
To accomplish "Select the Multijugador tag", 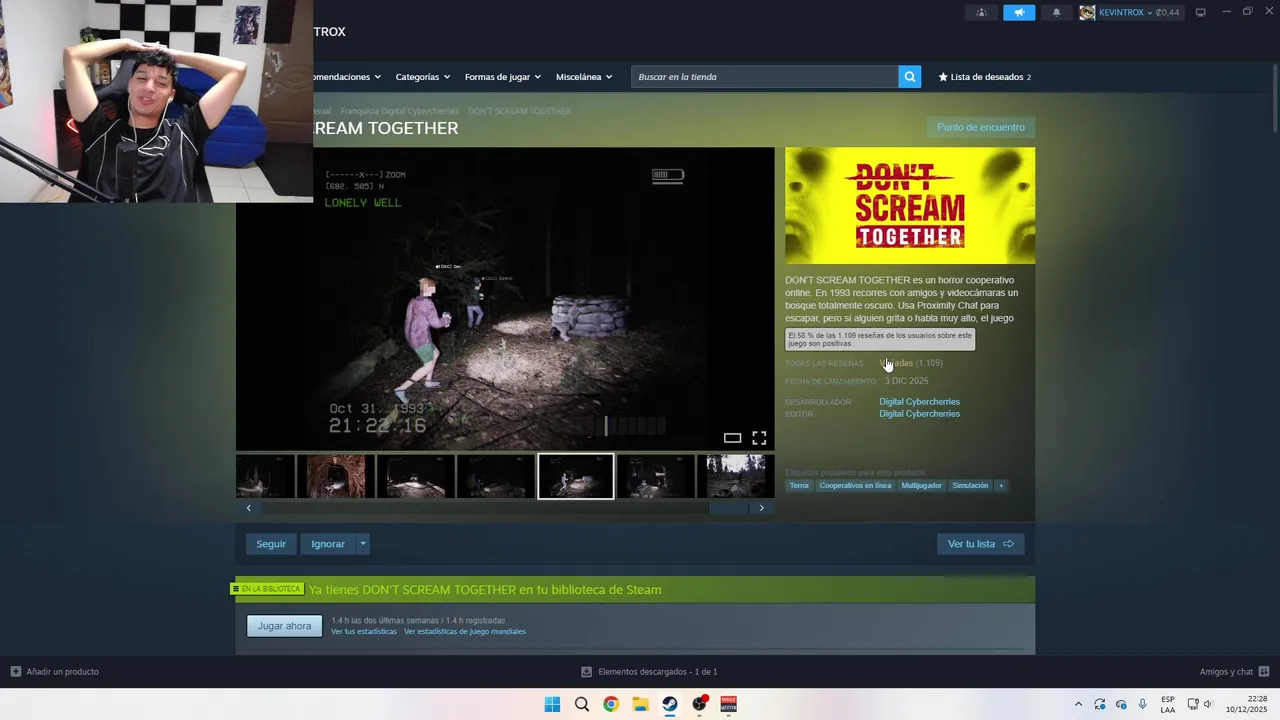I will click(921, 486).
